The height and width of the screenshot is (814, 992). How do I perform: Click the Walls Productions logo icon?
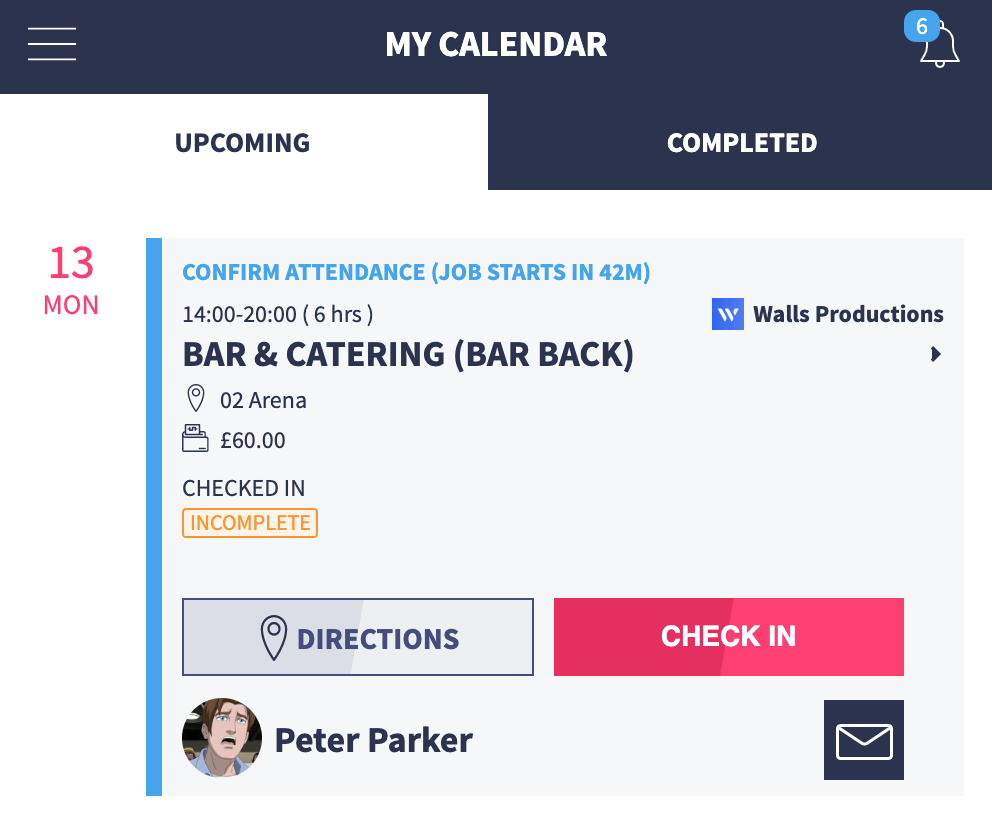pyautogui.click(x=727, y=315)
